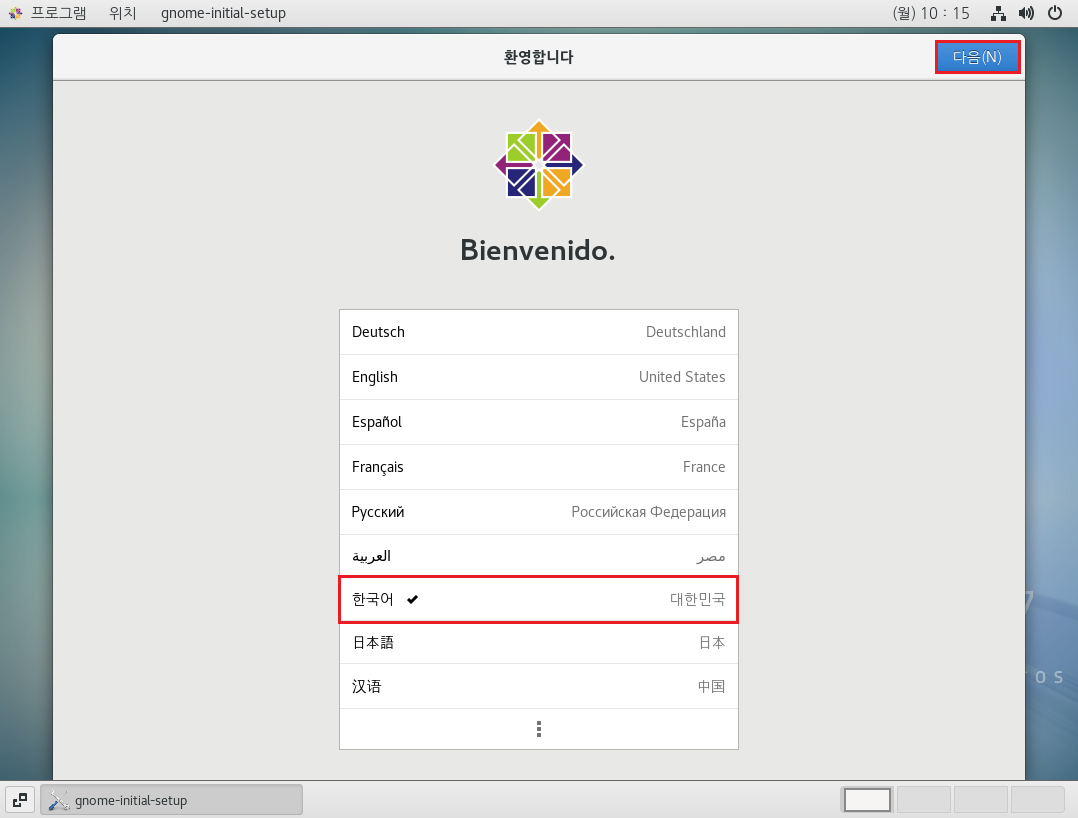Open the power icon menu

(x=1055, y=13)
